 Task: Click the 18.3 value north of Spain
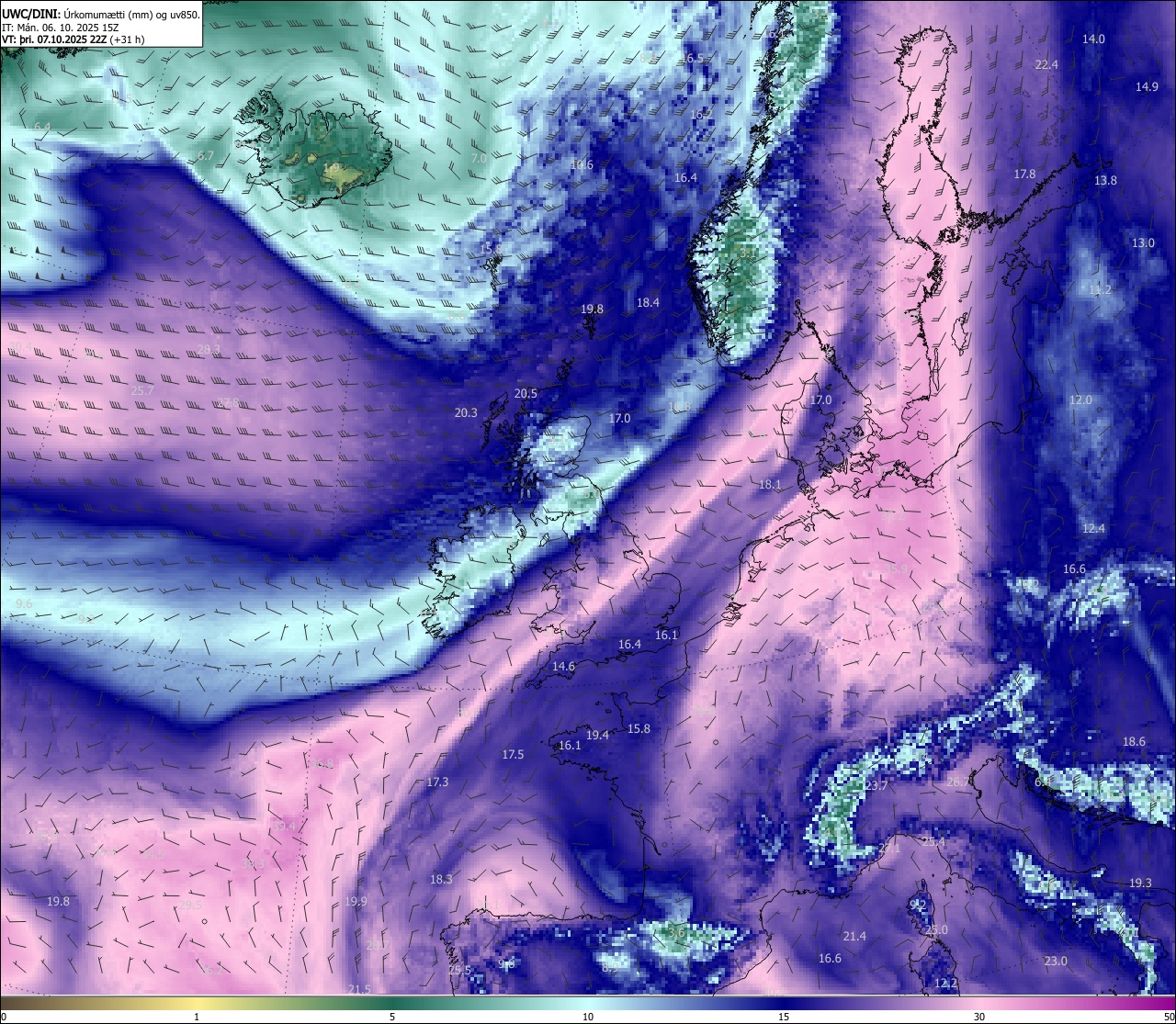pyautogui.click(x=441, y=880)
